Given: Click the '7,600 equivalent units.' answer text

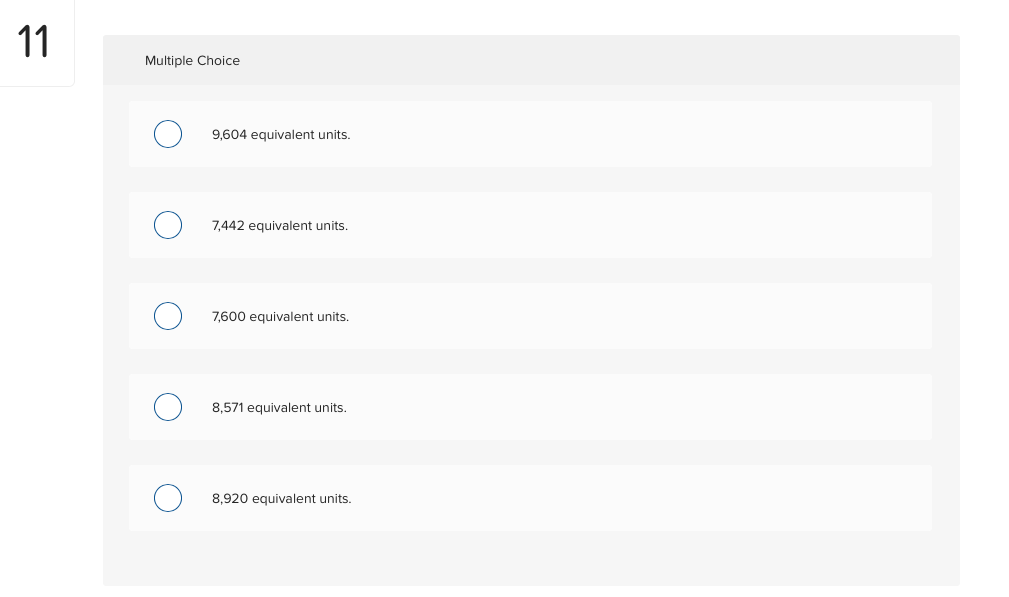Looking at the screenshot, I should [281, 317].
